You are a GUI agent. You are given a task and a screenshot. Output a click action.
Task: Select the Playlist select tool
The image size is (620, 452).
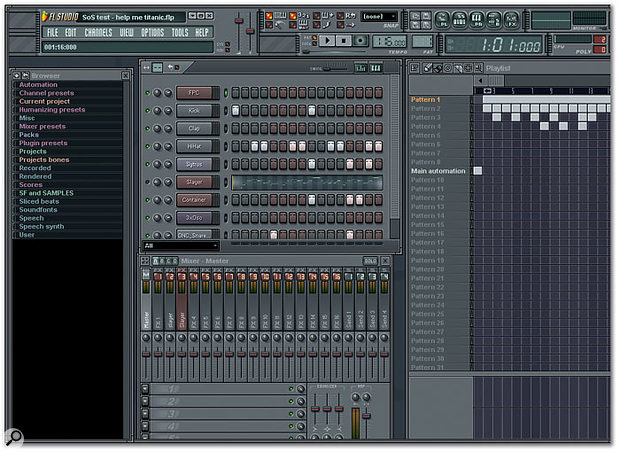tap(468, 68)
